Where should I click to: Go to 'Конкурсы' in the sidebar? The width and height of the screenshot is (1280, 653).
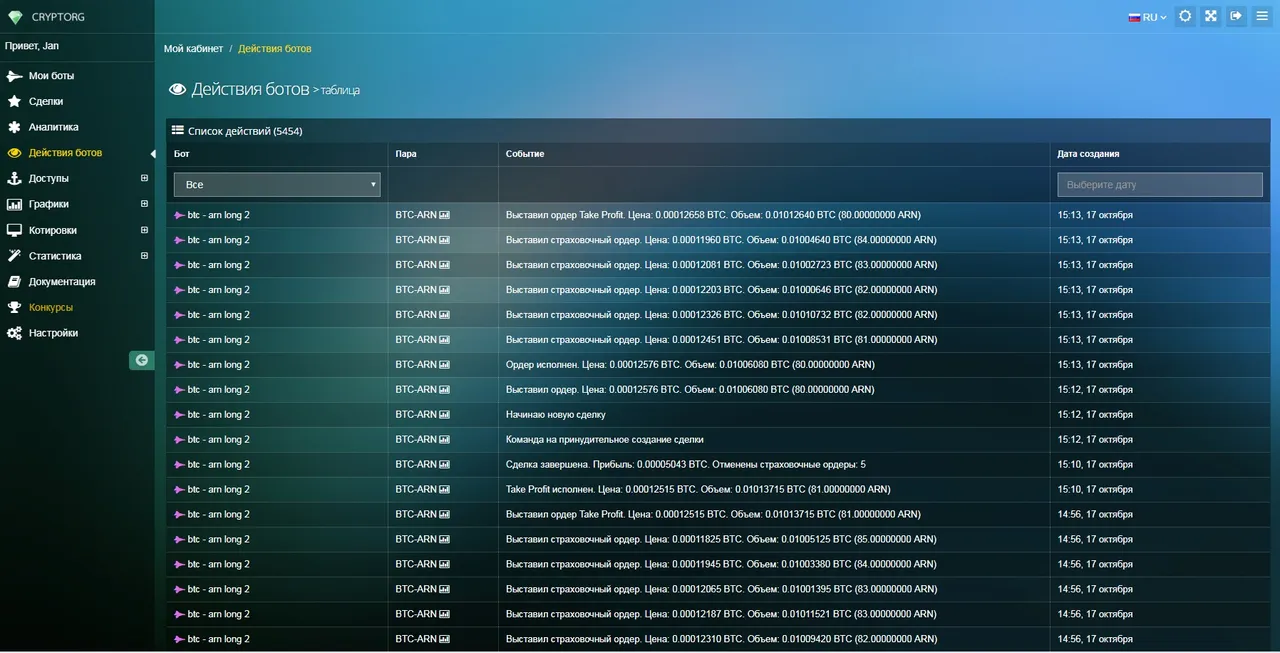(x=51, y=307)
